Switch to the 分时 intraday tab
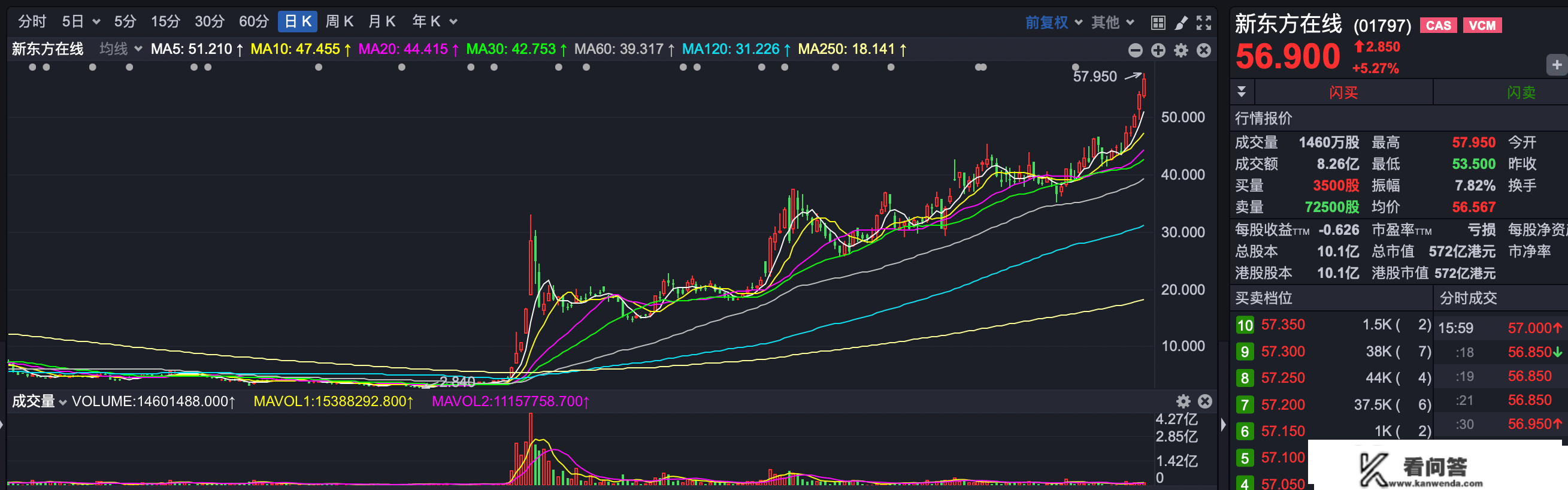This screenshot has width=1568, height=490. (32, 22)
